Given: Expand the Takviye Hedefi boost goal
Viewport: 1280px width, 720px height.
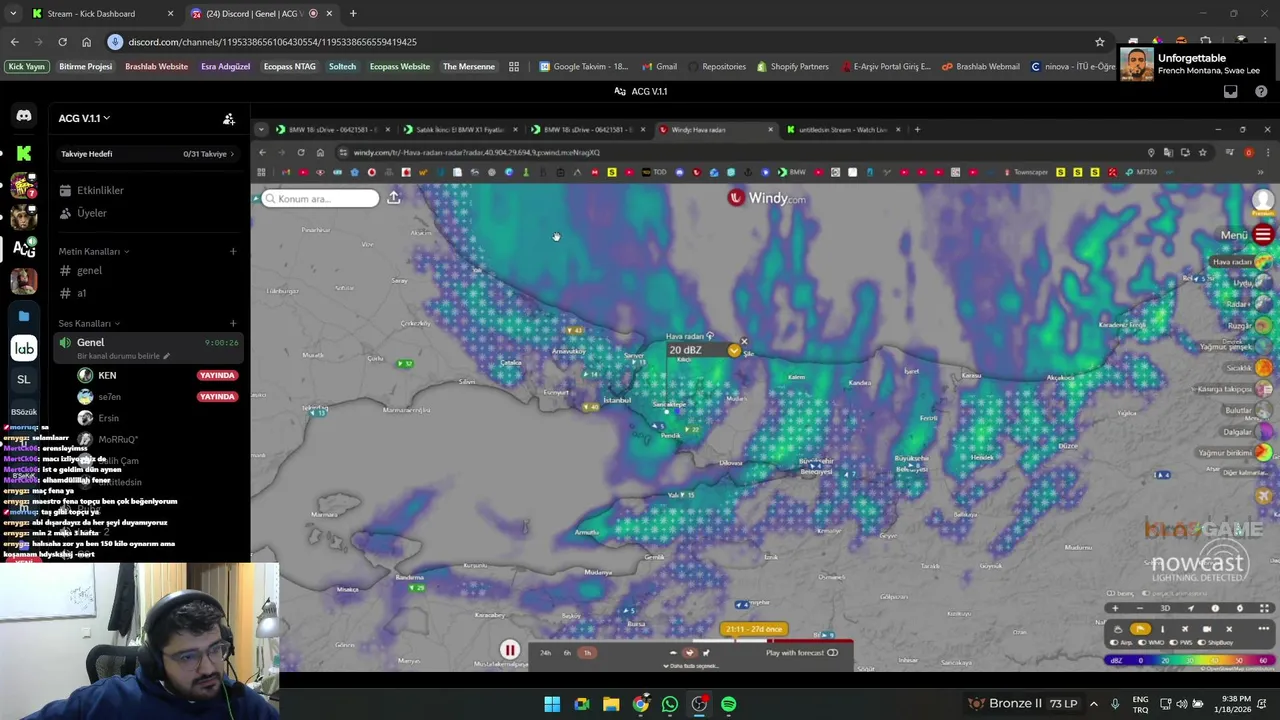Looking at the screenshot, I should tap(148, 154).
